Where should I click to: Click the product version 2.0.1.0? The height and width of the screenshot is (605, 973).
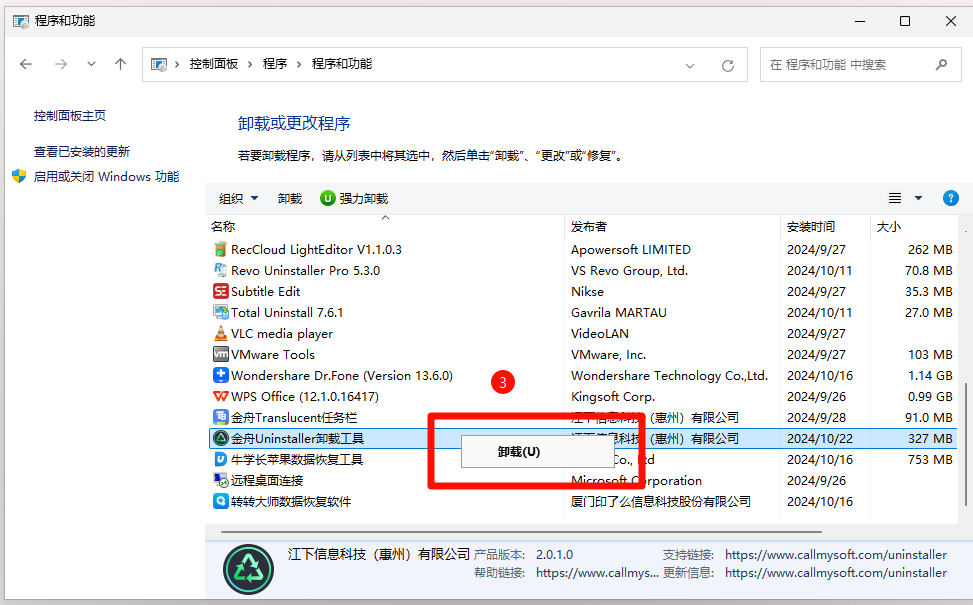[554, 555]
